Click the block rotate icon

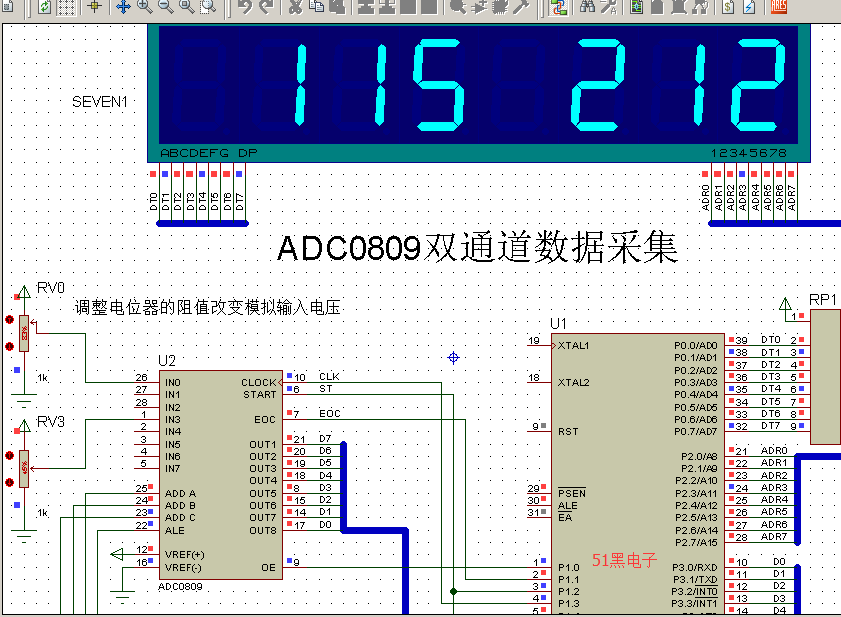coord(408,7)
